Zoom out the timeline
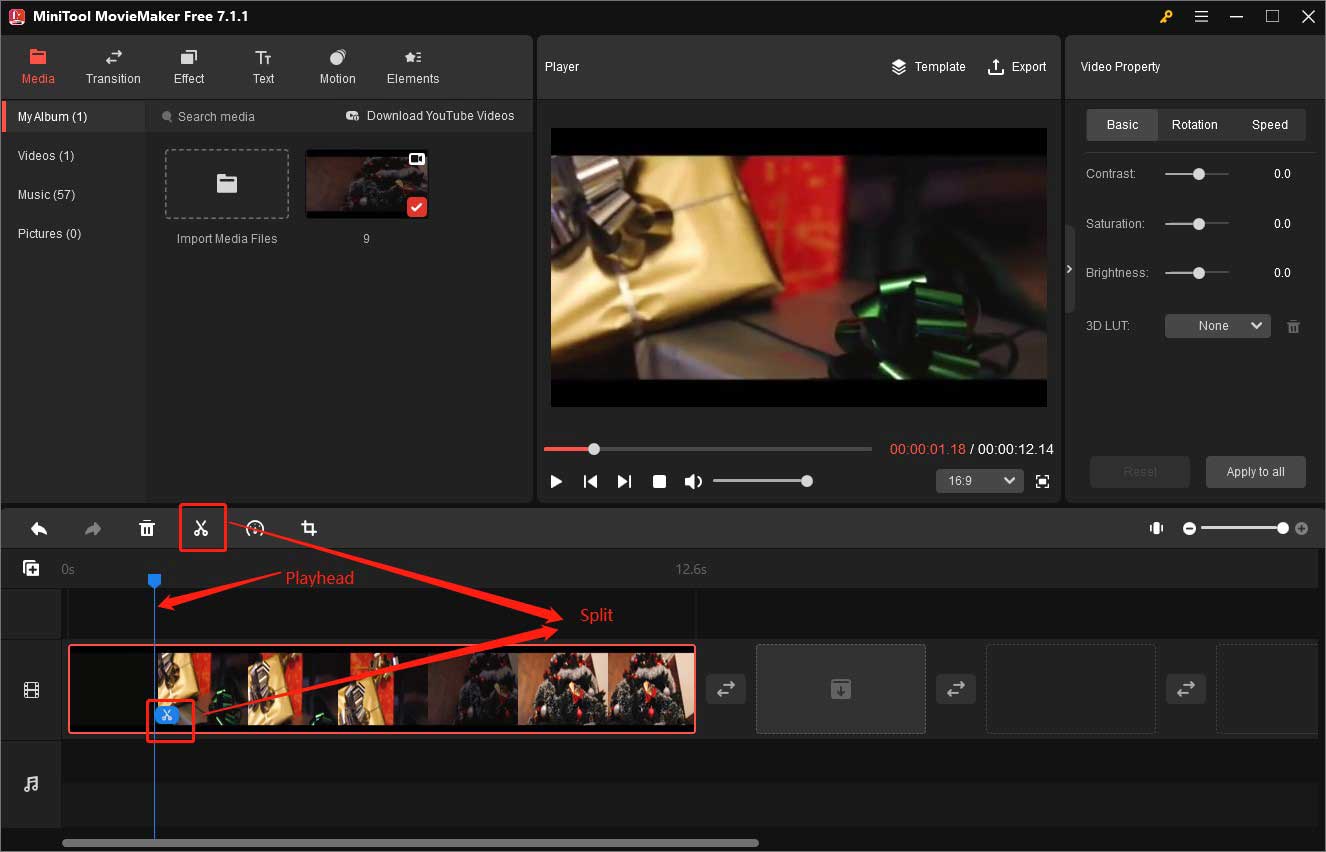 [x=1189, y=528]
